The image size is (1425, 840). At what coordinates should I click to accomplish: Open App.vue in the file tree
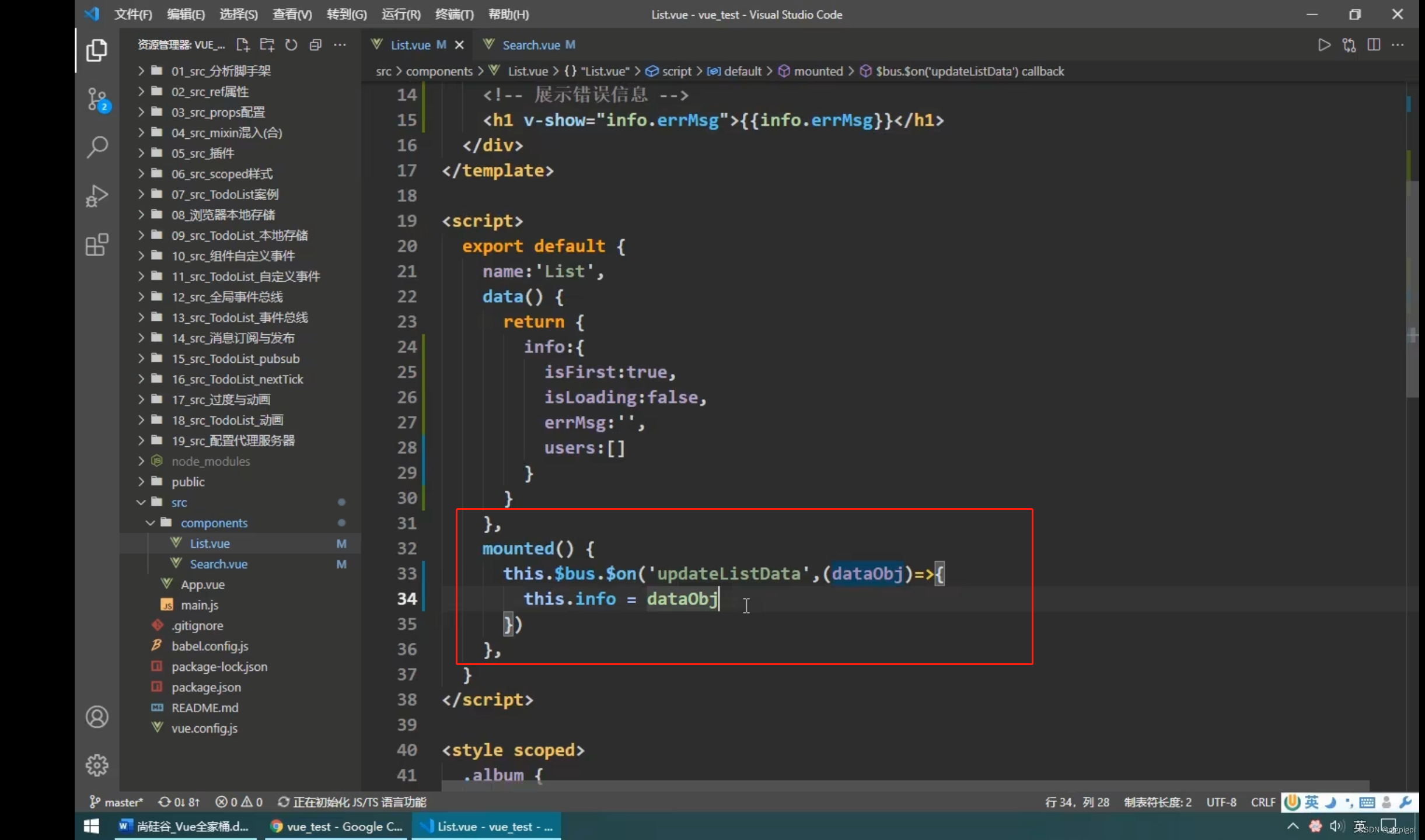tap(240, 584)
